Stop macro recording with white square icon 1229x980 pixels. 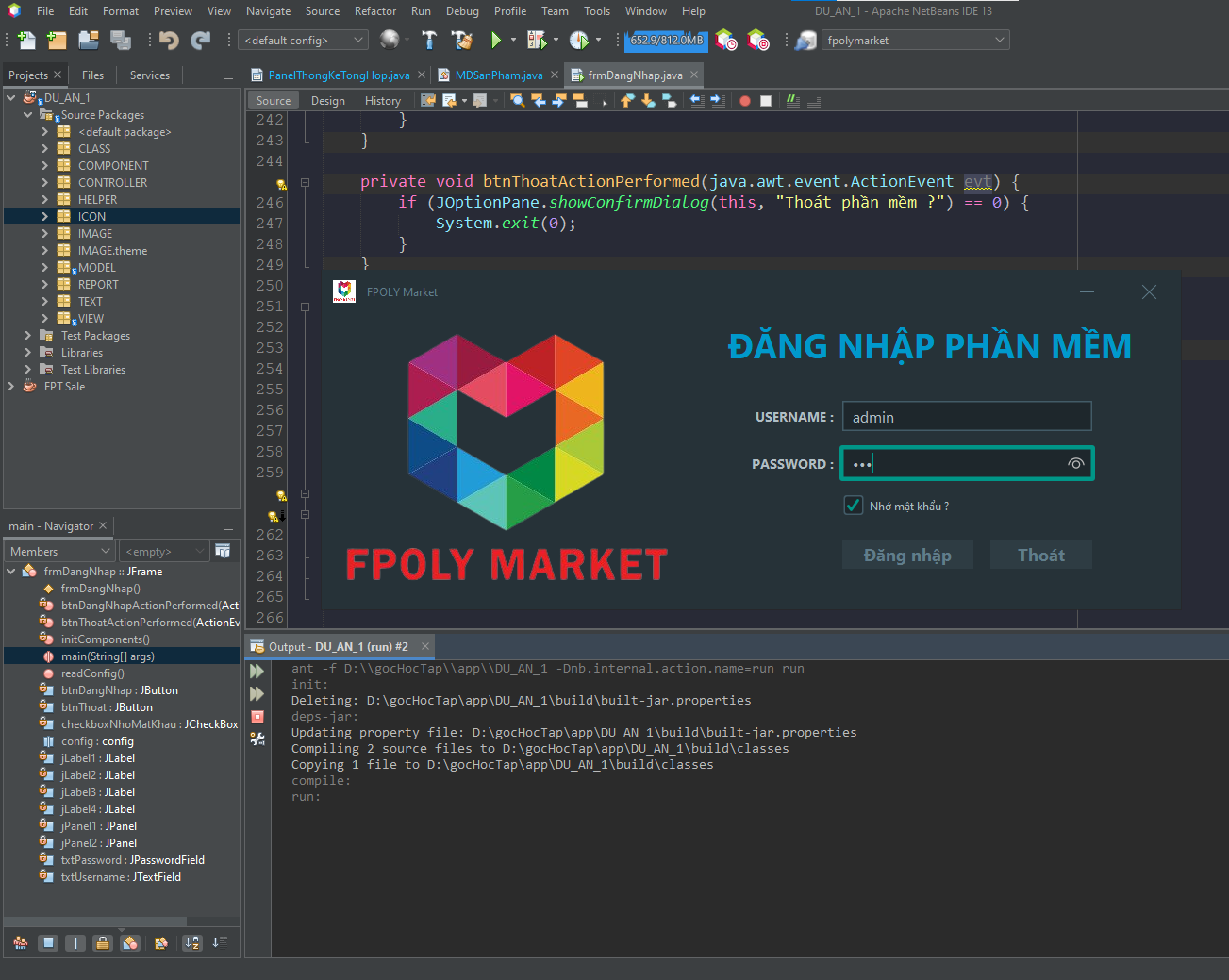[766, 100]
